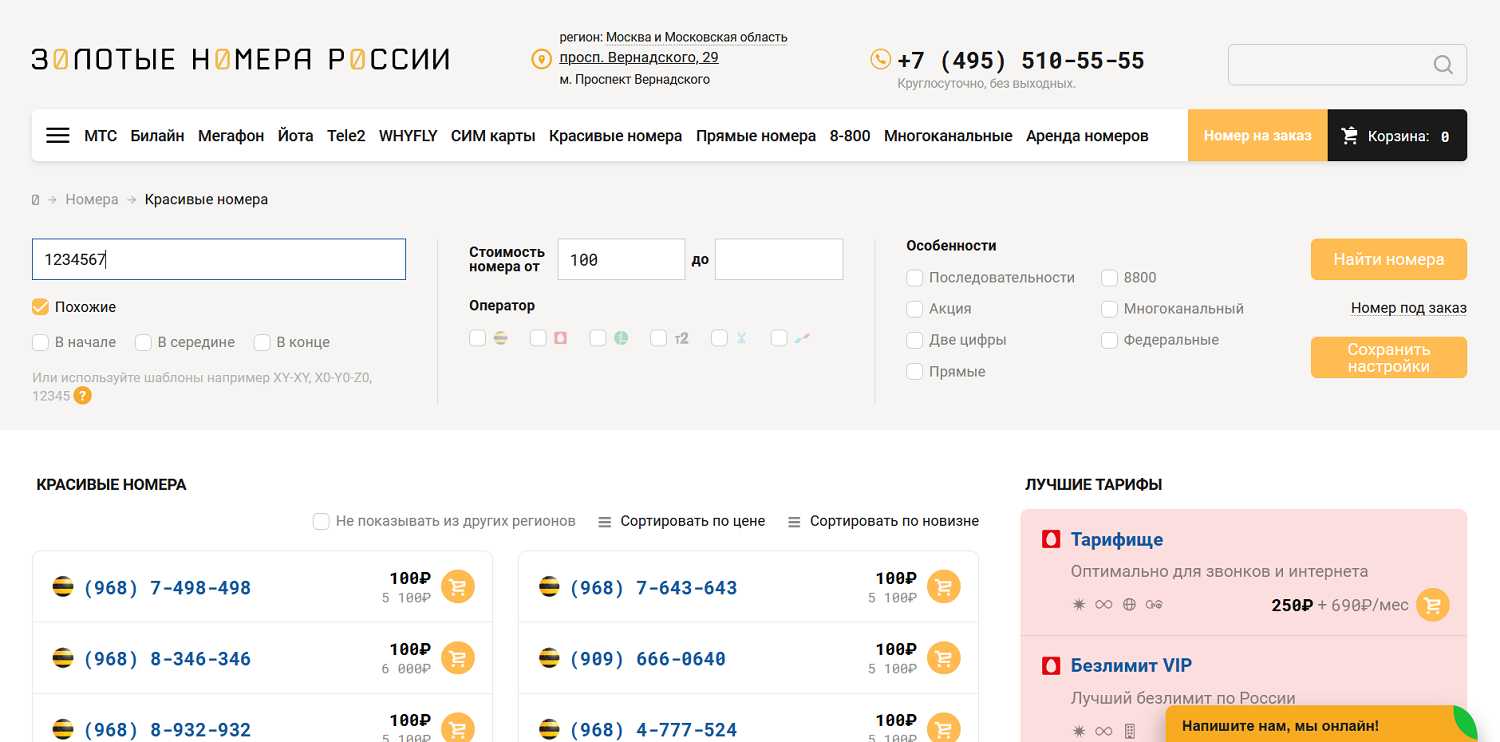
Task: Tick the Tele2 operator checkbox
Action: pyautogui.click(x=658, y=338)
